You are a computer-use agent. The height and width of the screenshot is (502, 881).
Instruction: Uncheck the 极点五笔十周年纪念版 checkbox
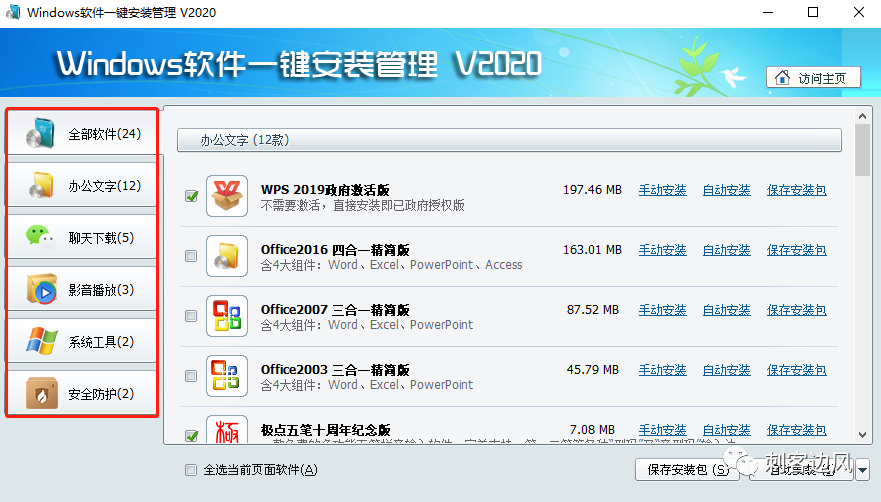coord(192,436)
